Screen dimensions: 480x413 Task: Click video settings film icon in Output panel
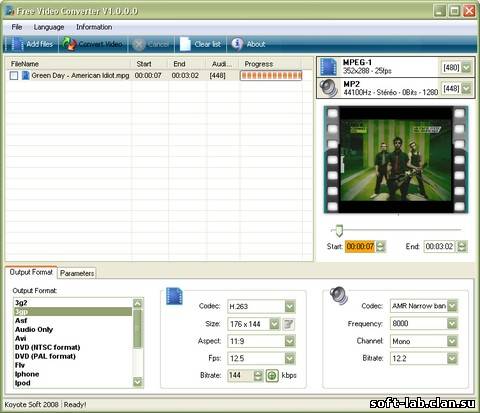pyautogui.click(x=174, y=296)
